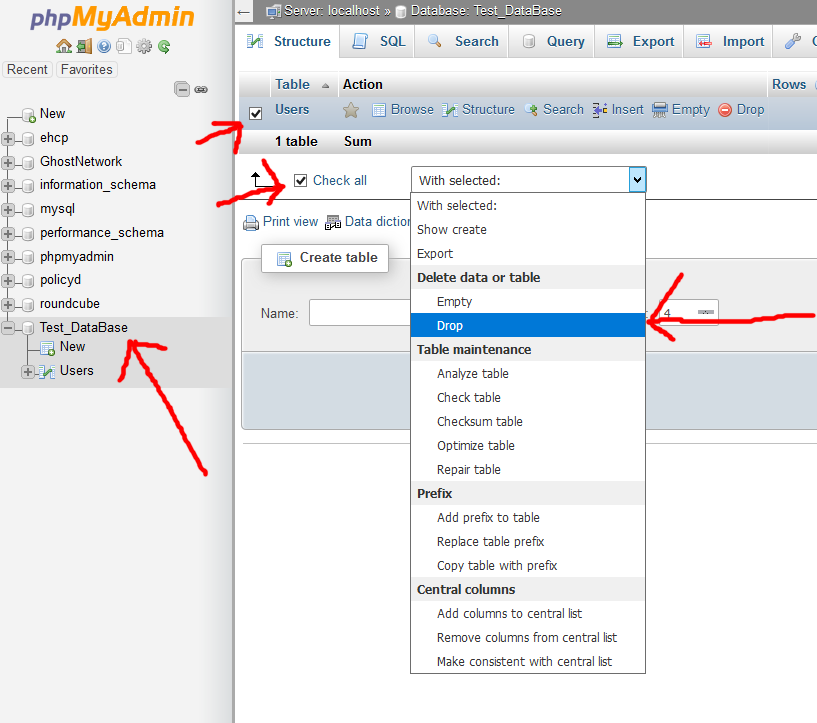817x723 pixels.
Task: Choose Drop from the dropdown list
Action: coord(450,326)
